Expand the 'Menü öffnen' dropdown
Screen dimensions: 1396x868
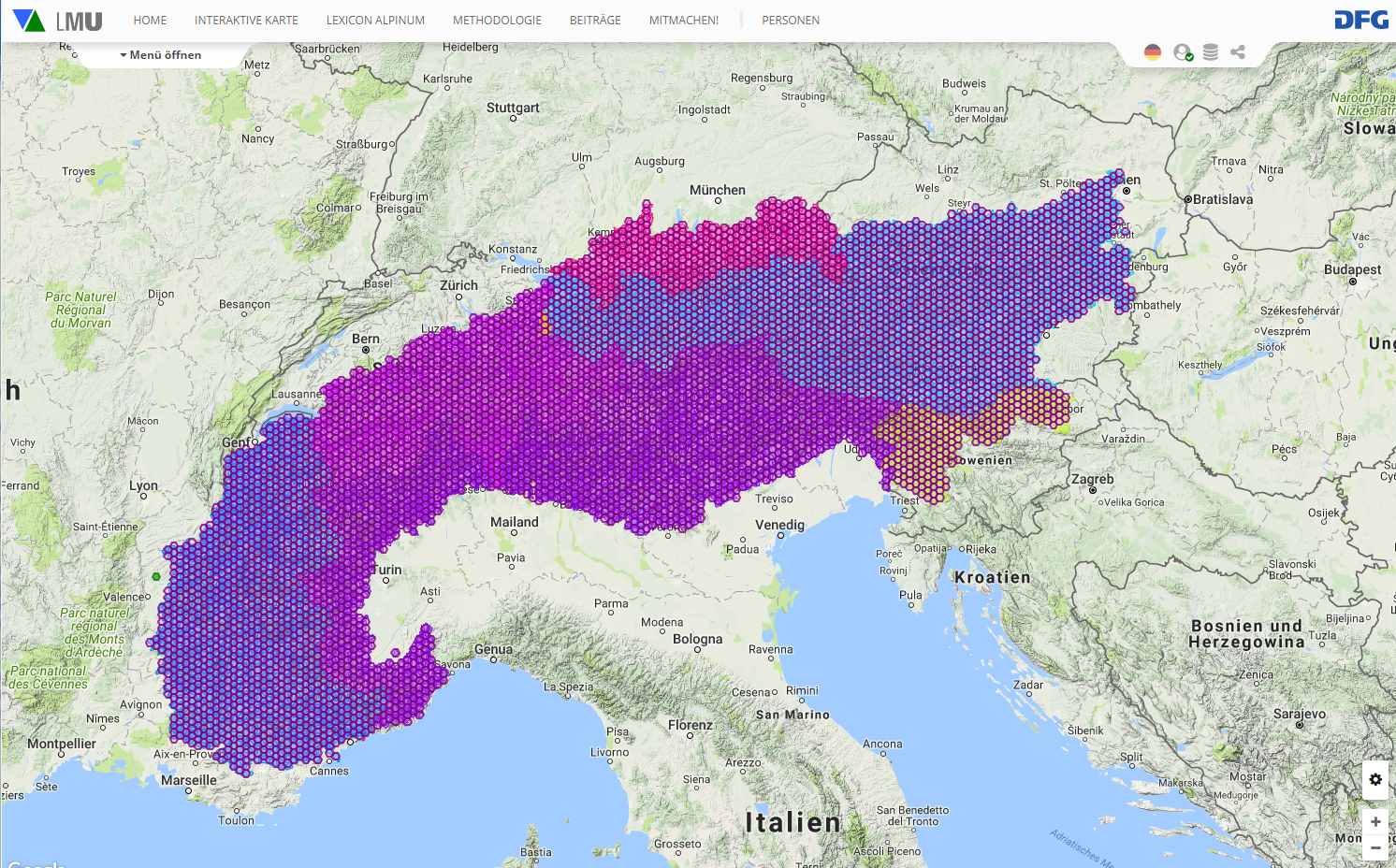coord(161,55)
